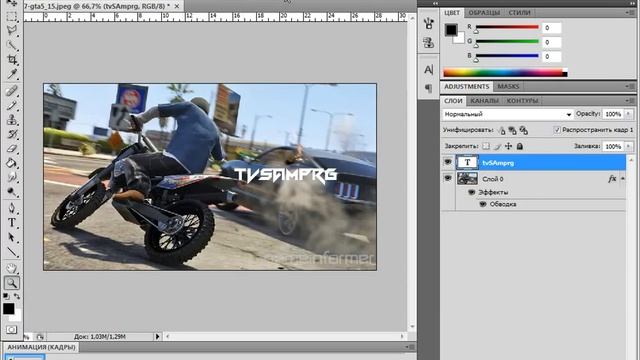Switch to the Masks tab
The height and width of the screenshot is (360, 640).
point(508,87)
